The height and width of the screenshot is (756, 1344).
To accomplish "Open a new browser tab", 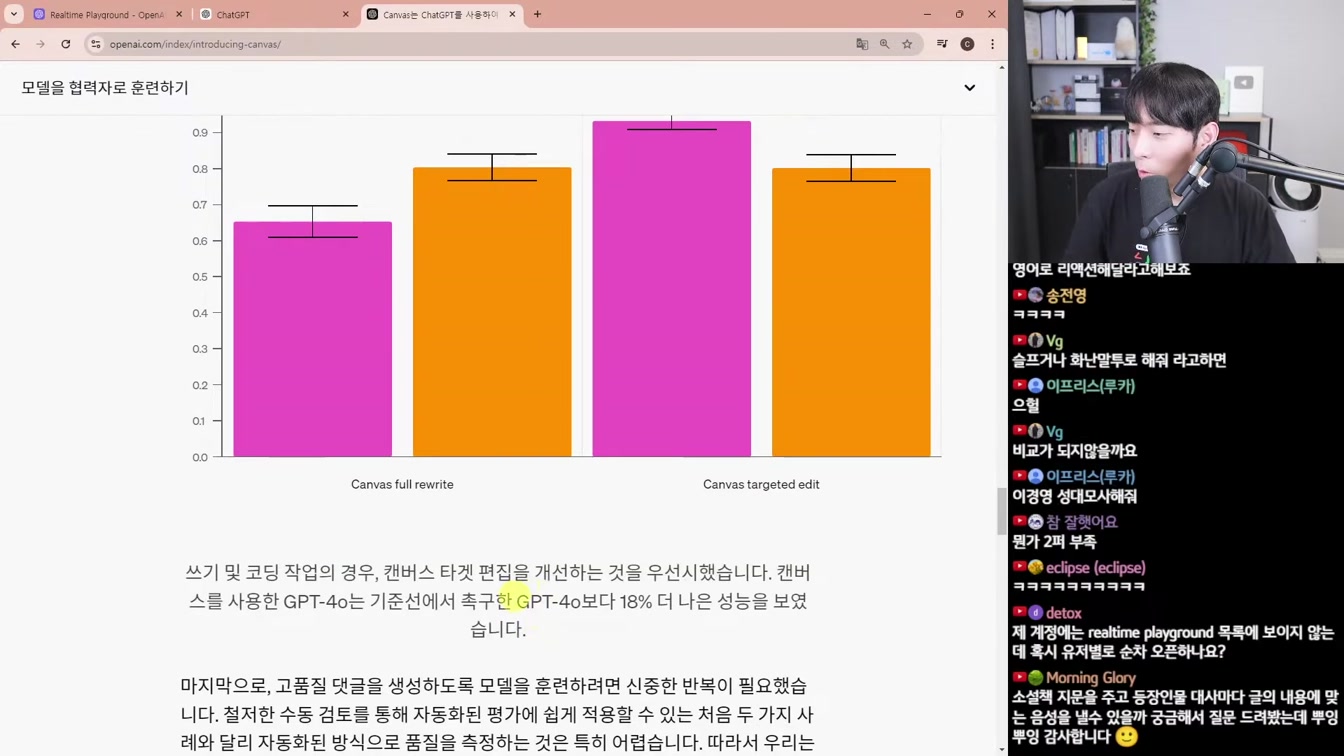I will tap(537, 15).
